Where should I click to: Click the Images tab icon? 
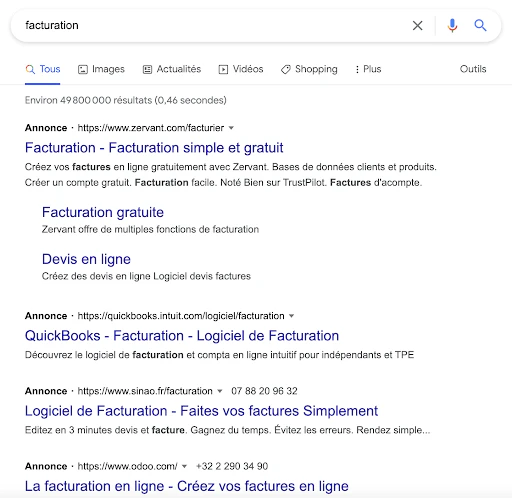[x=83, y=69]
